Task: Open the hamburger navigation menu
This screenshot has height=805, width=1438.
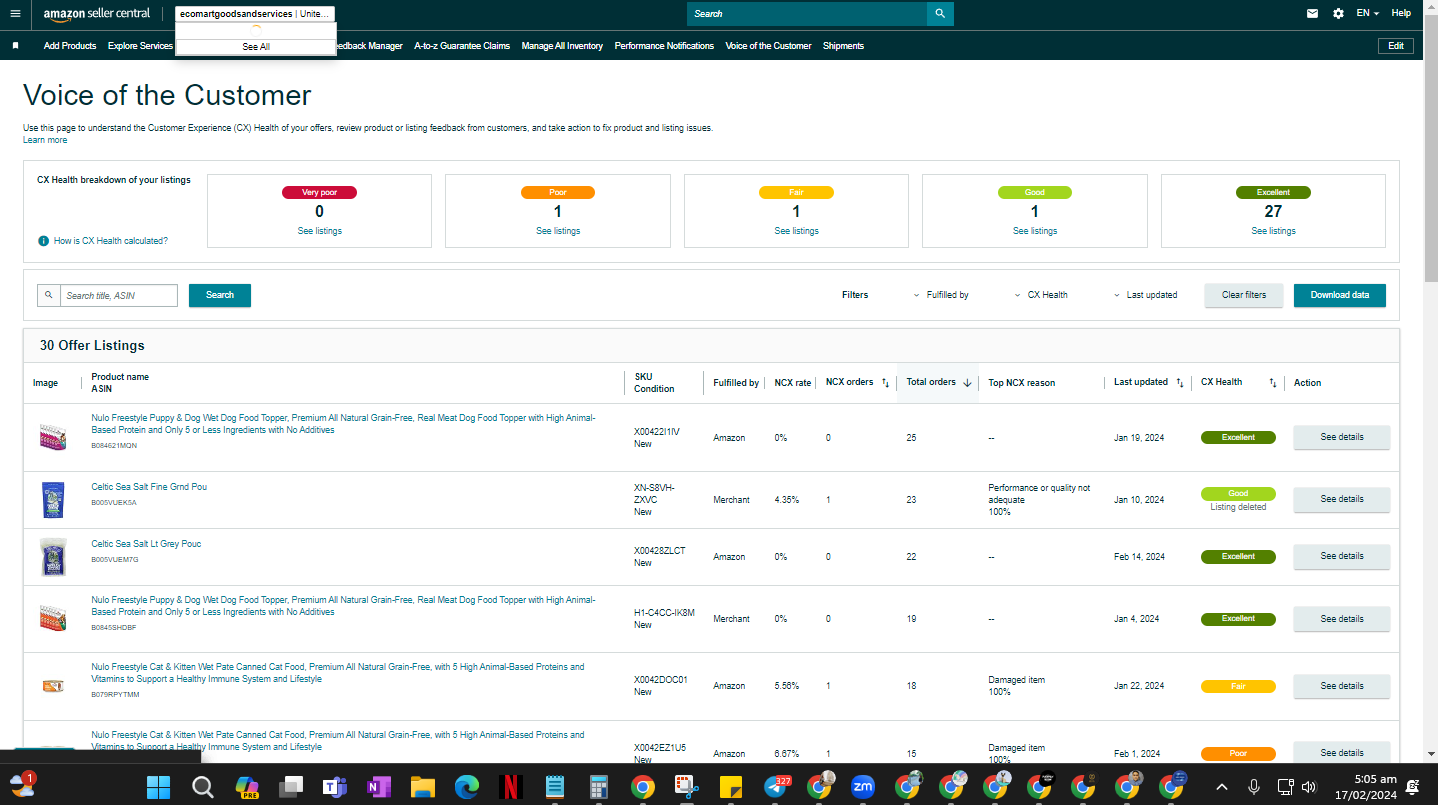Action: 15,14
